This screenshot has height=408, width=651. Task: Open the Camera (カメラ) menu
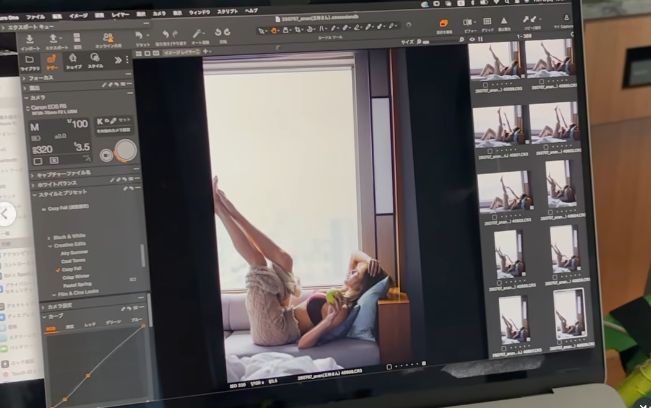pos(159,14)
